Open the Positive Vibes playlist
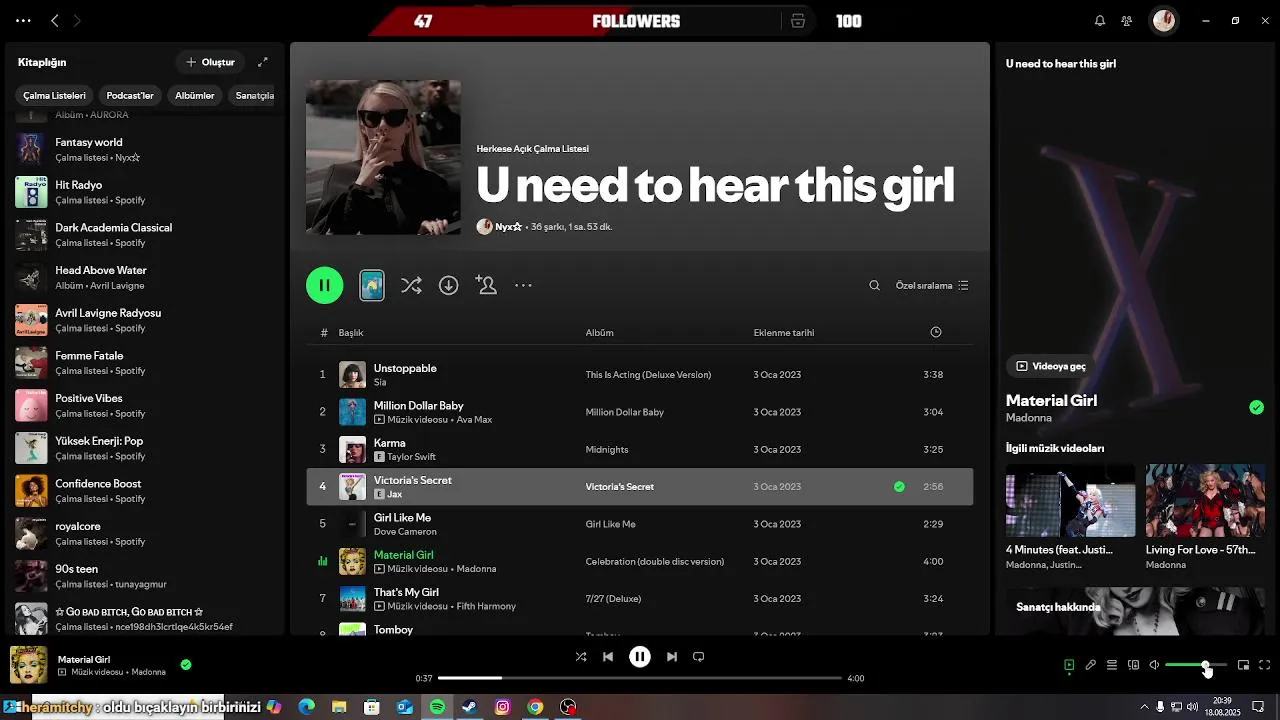 pos(145,405)
